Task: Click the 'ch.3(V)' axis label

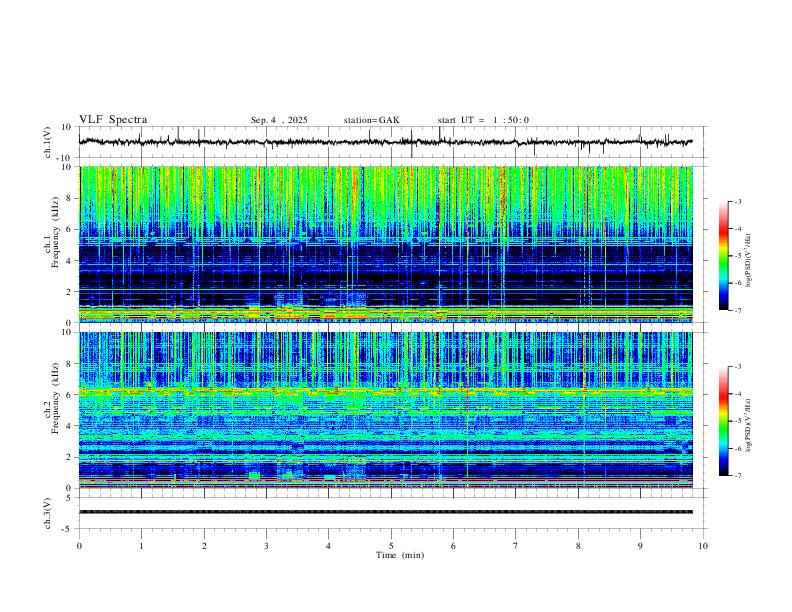Action: pyautogui.click(x=48, y=514)
